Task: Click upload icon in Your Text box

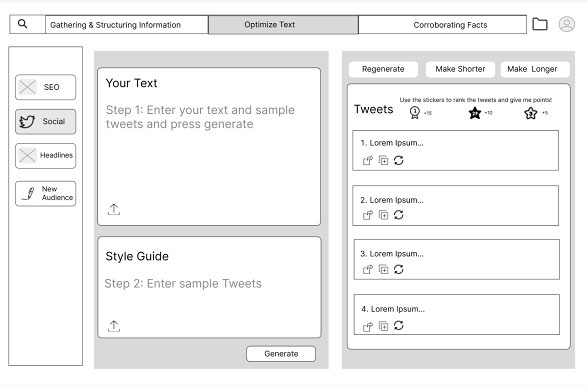Action: [114, 209]
